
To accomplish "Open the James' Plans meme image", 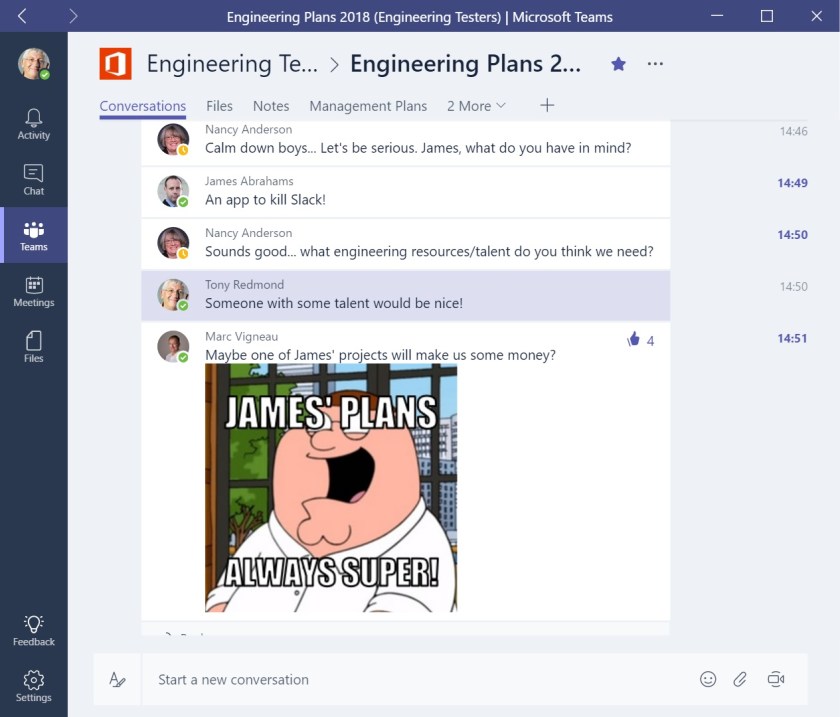I will pyautogui.click(x=331, y=488).
